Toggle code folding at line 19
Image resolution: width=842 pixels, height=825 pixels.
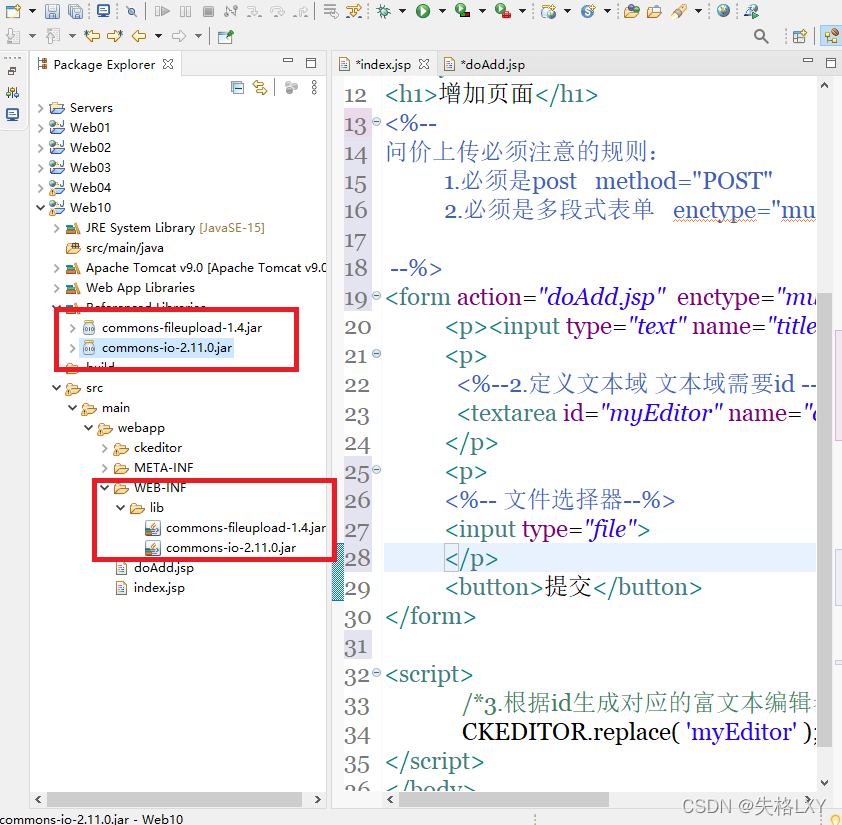tap(376, 295)
